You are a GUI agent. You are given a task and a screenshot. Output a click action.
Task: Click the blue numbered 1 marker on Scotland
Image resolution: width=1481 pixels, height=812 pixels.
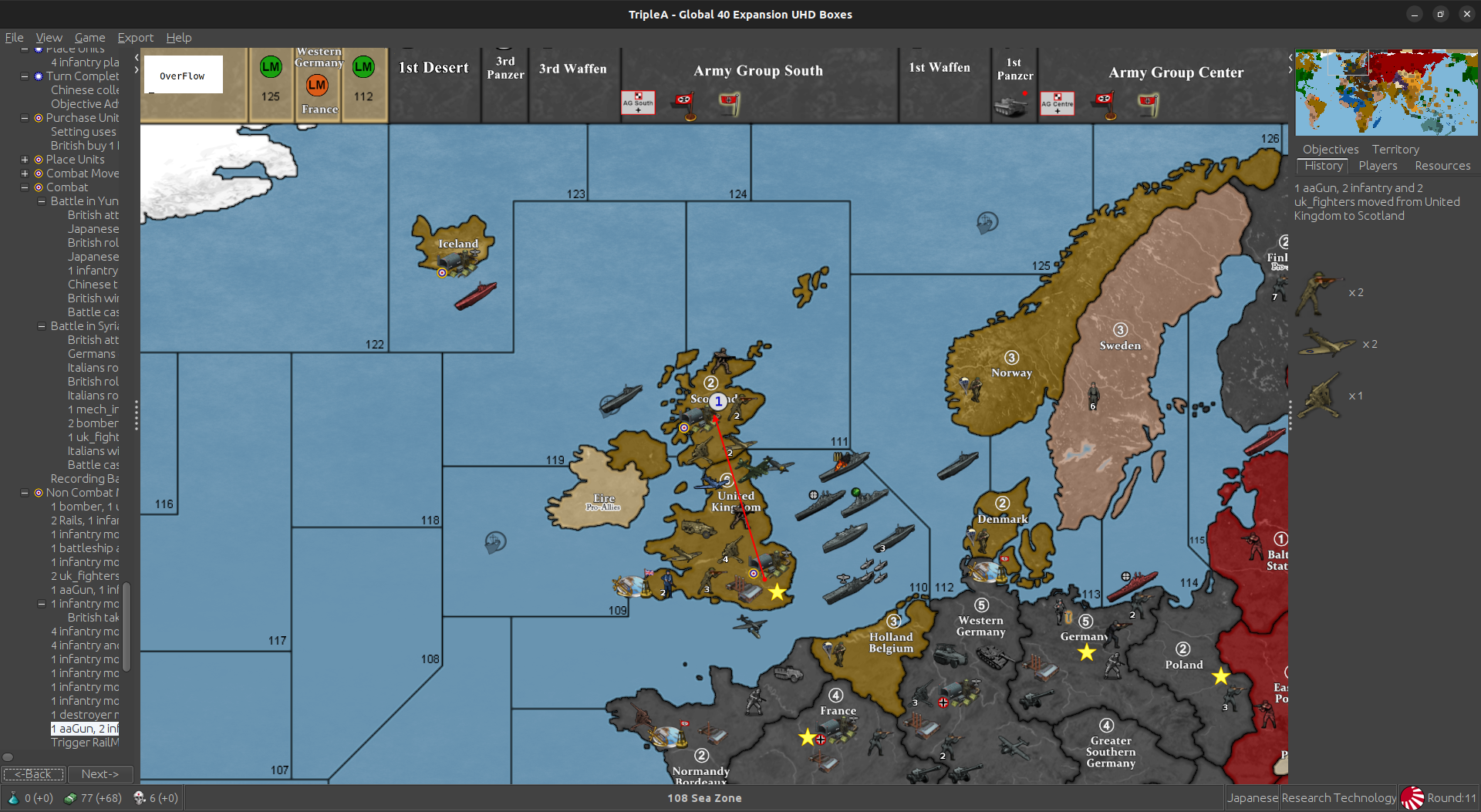[x=718, y=401]
